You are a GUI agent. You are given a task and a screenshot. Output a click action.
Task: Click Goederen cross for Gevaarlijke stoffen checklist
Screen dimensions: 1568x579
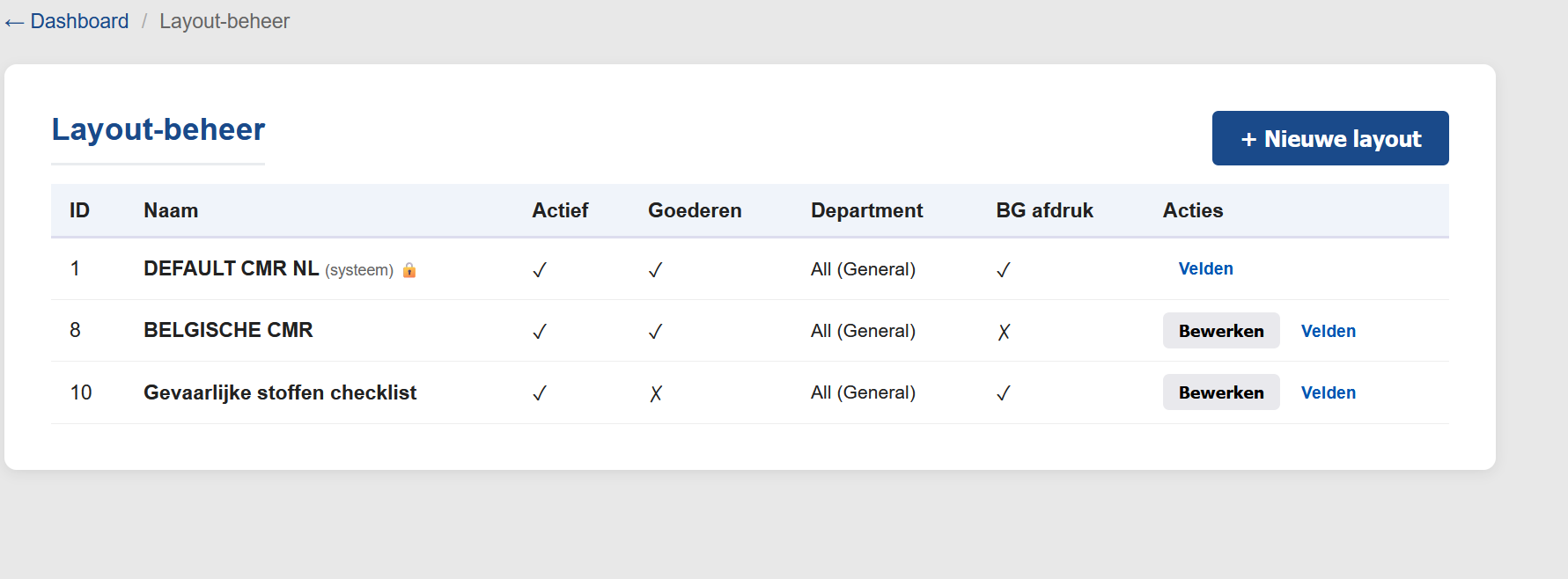pos(656,393)
